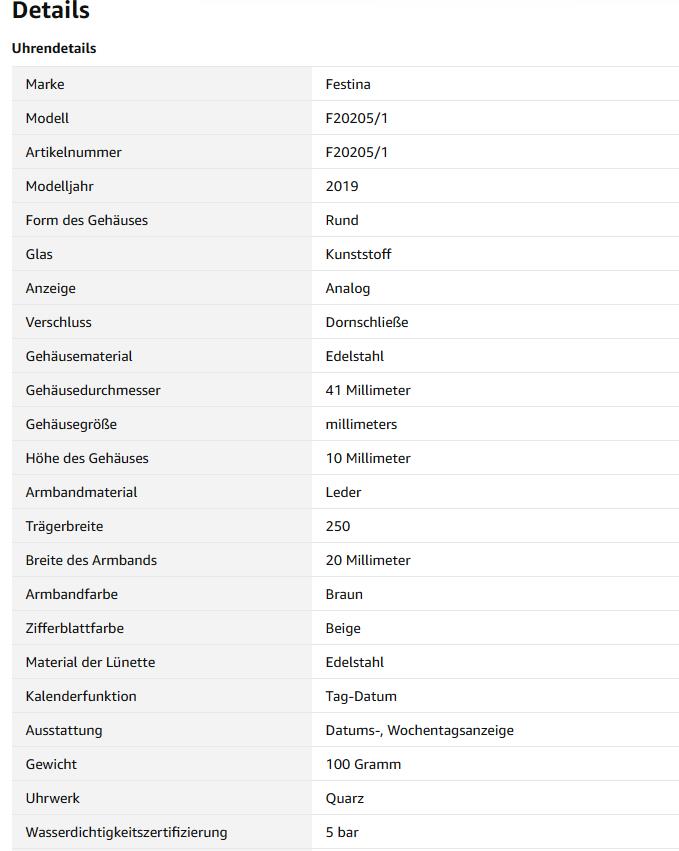Select the Modelljahr value 2019

tap(342, 186)
